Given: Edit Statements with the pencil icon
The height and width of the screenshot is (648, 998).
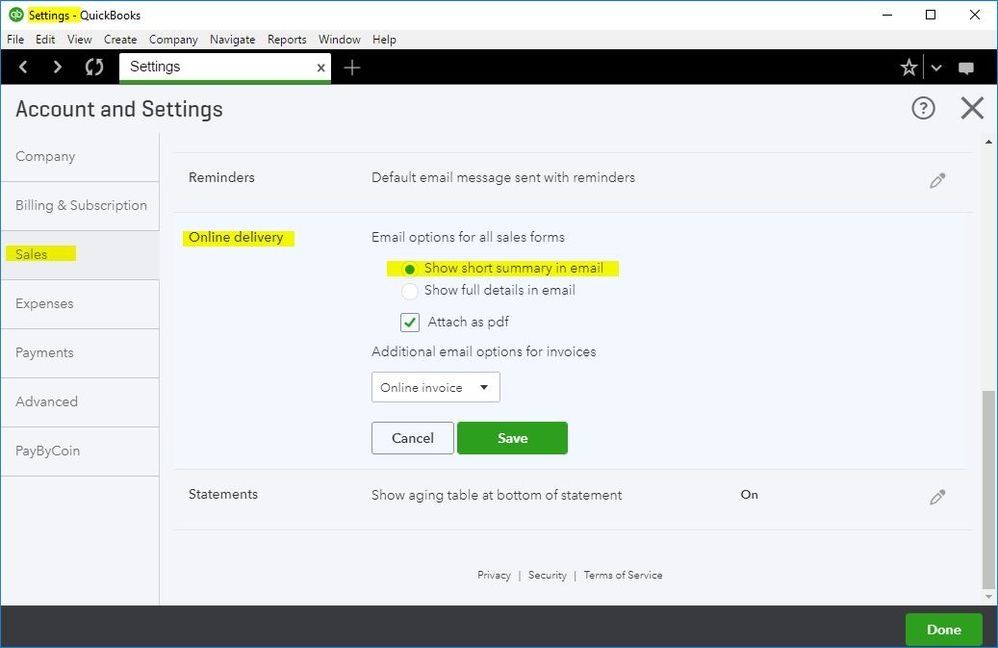Looking at the screenshot, I should (x=937, y=497).
